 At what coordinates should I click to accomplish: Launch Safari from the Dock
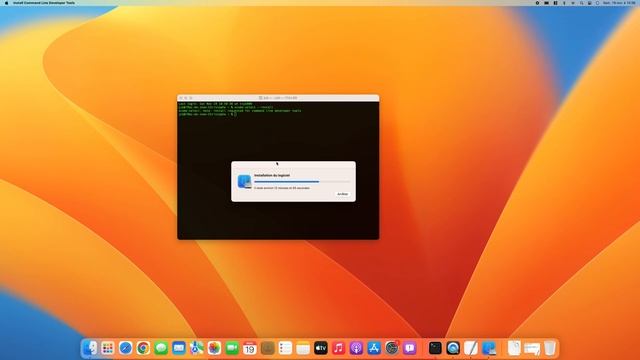coord(125,348)
